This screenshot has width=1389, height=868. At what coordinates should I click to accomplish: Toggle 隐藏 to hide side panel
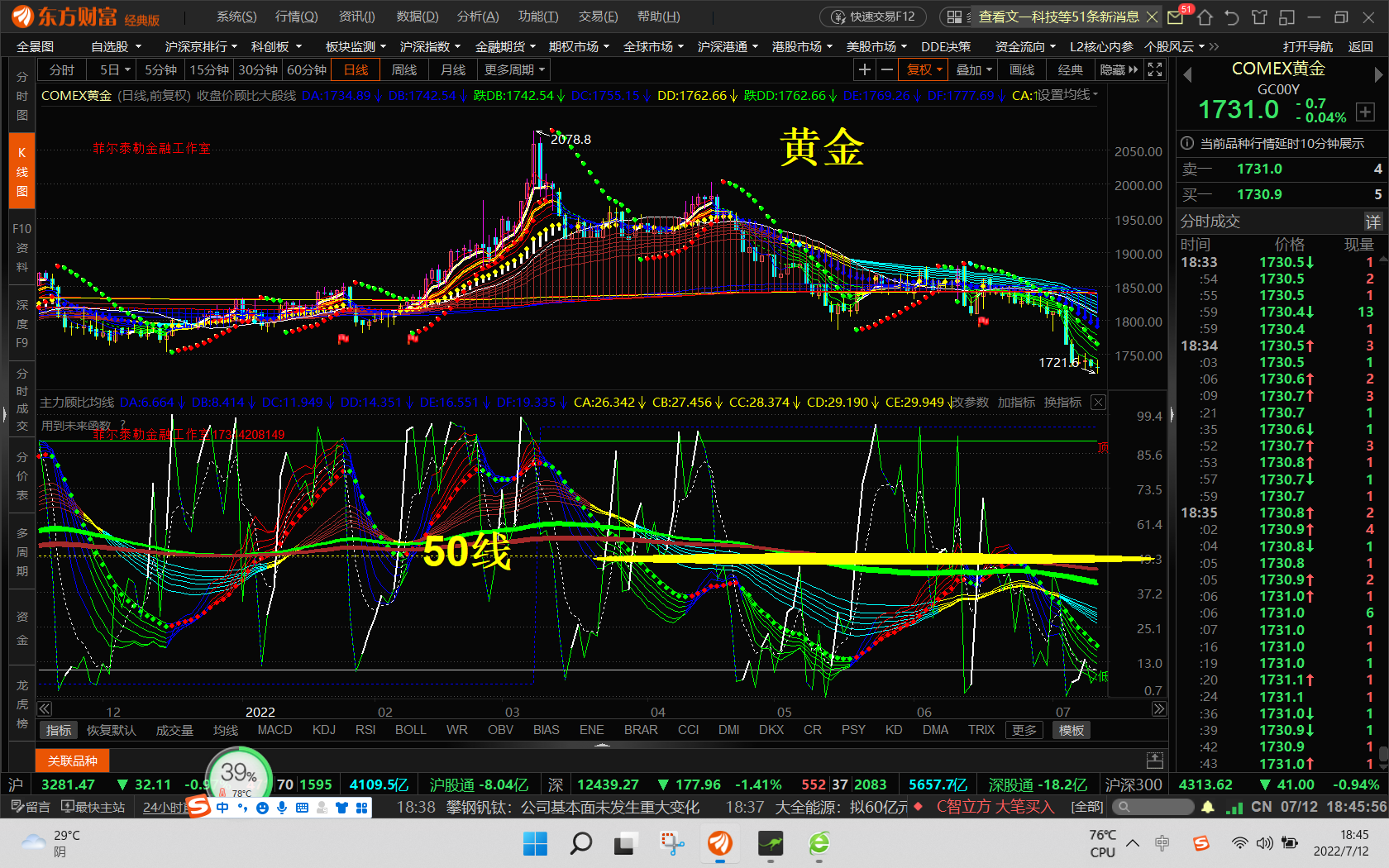pyautogui.click(x=1119, y=70)
